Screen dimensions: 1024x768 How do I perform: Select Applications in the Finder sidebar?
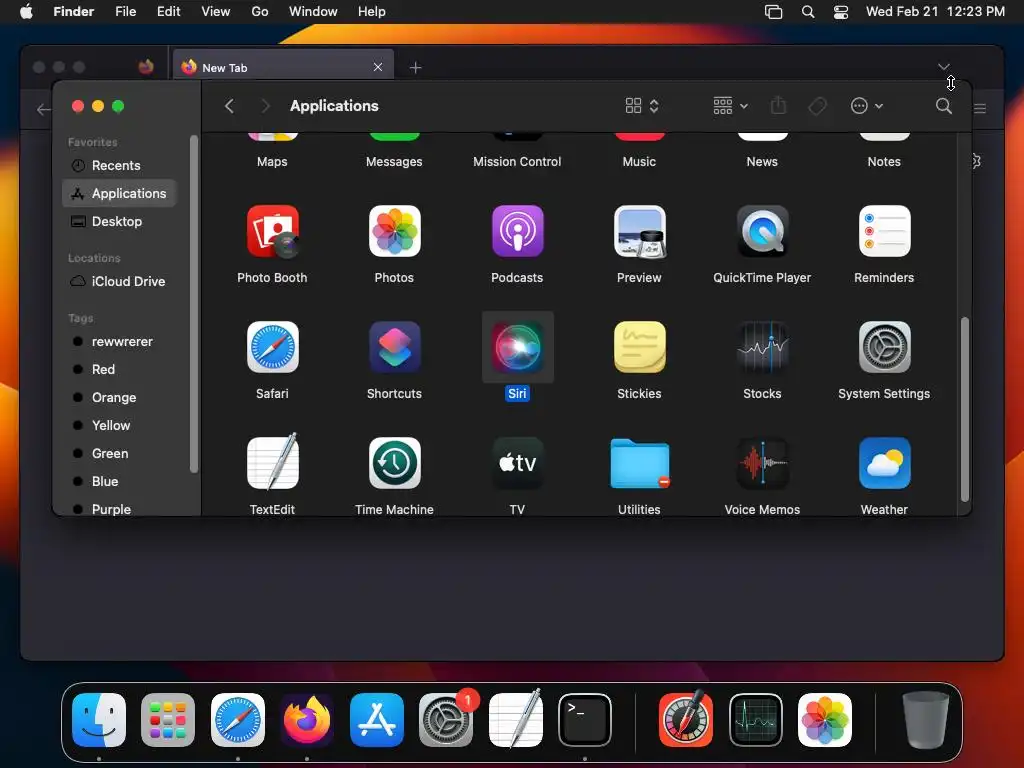click(120, 193)
